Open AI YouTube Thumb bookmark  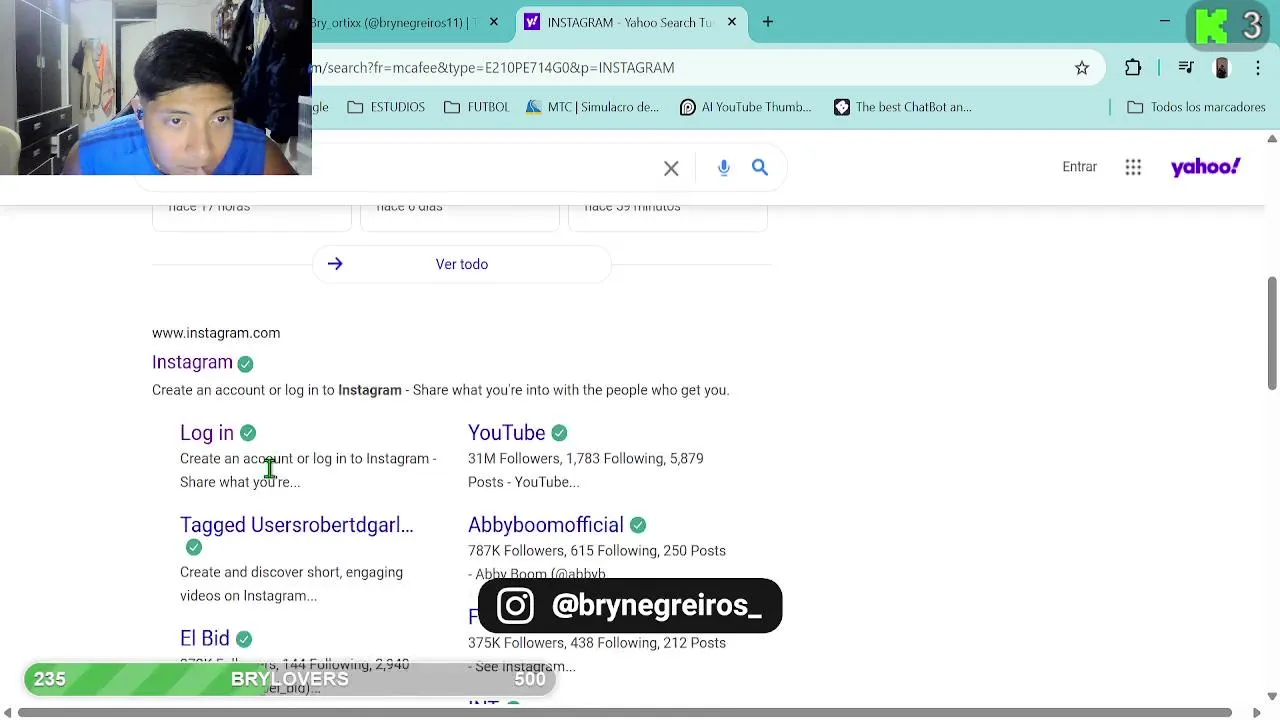click(x=745, y=107)
